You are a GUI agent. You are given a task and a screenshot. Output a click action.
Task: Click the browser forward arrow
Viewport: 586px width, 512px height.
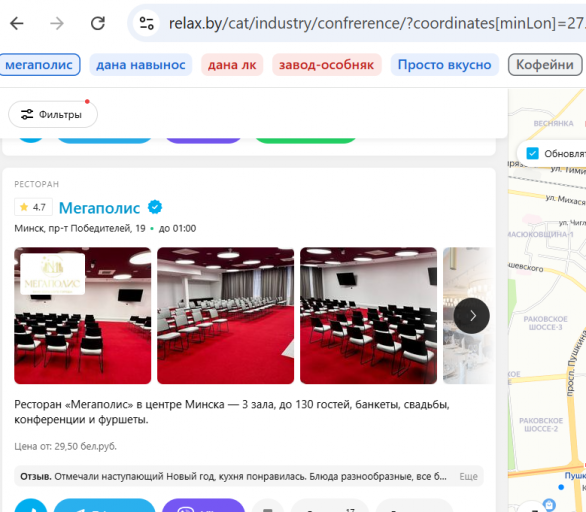tap(57, 24)
